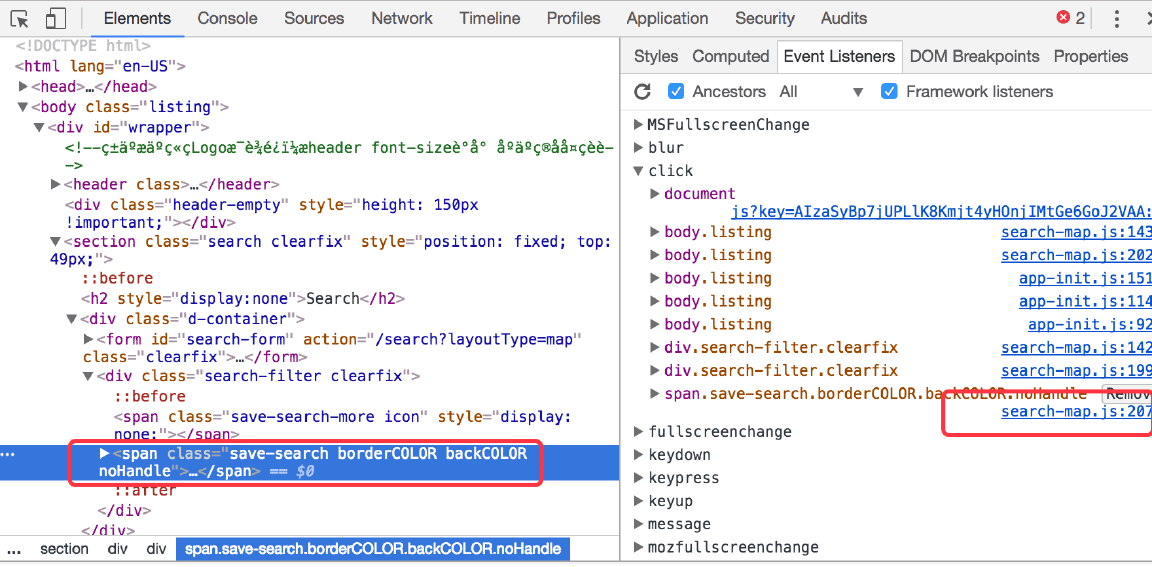Screen dimensions: 1152x567
Task: Collapse the div class d-container node
Action: click(72, 319)
